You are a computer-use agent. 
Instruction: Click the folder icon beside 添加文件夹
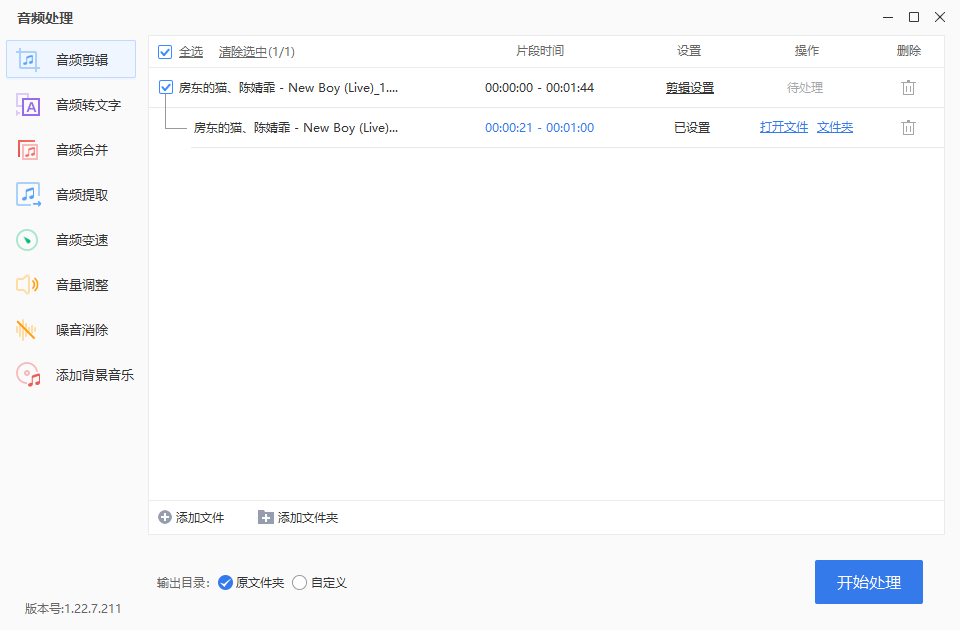point(266,517)
